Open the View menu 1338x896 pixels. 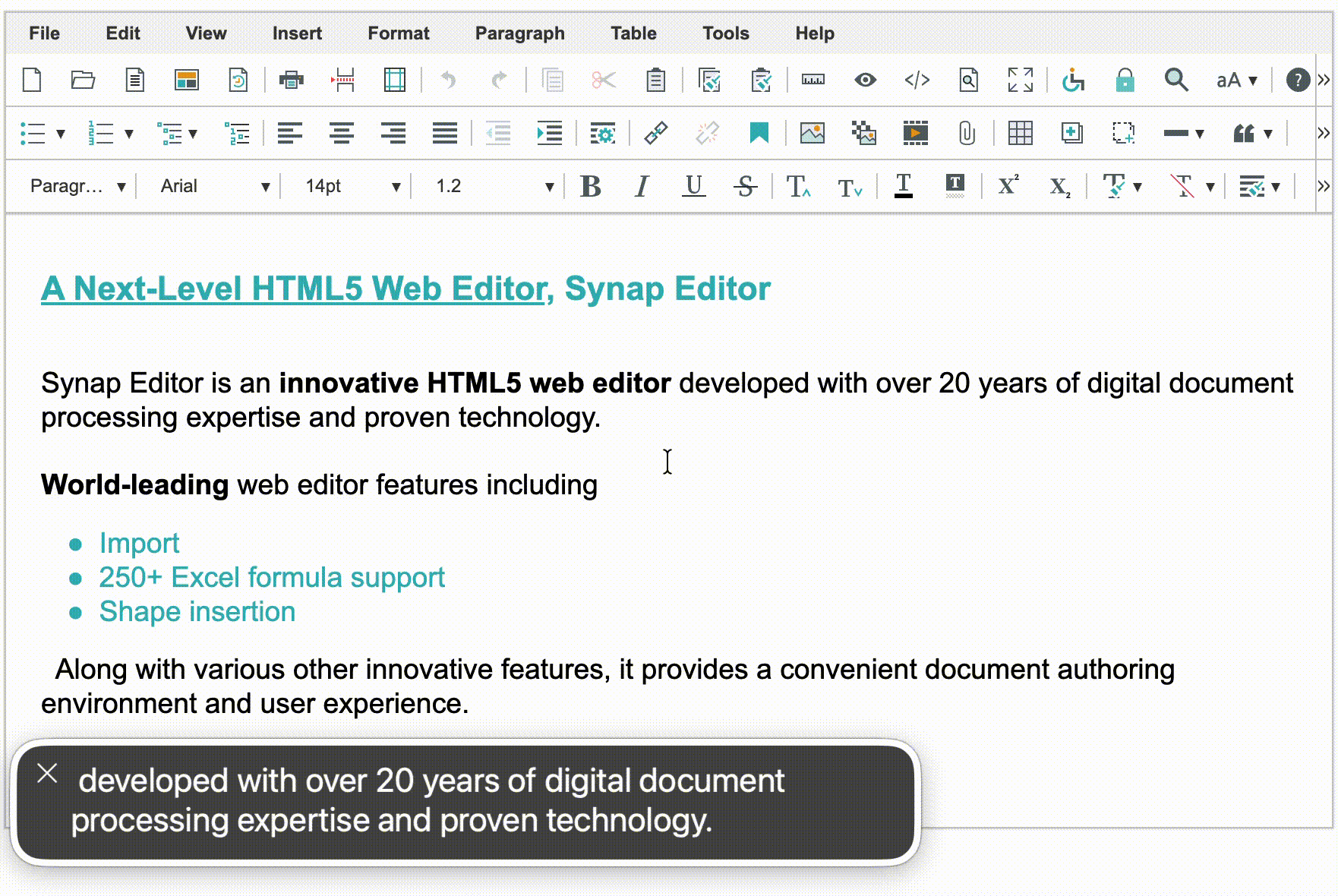[206, 33]
